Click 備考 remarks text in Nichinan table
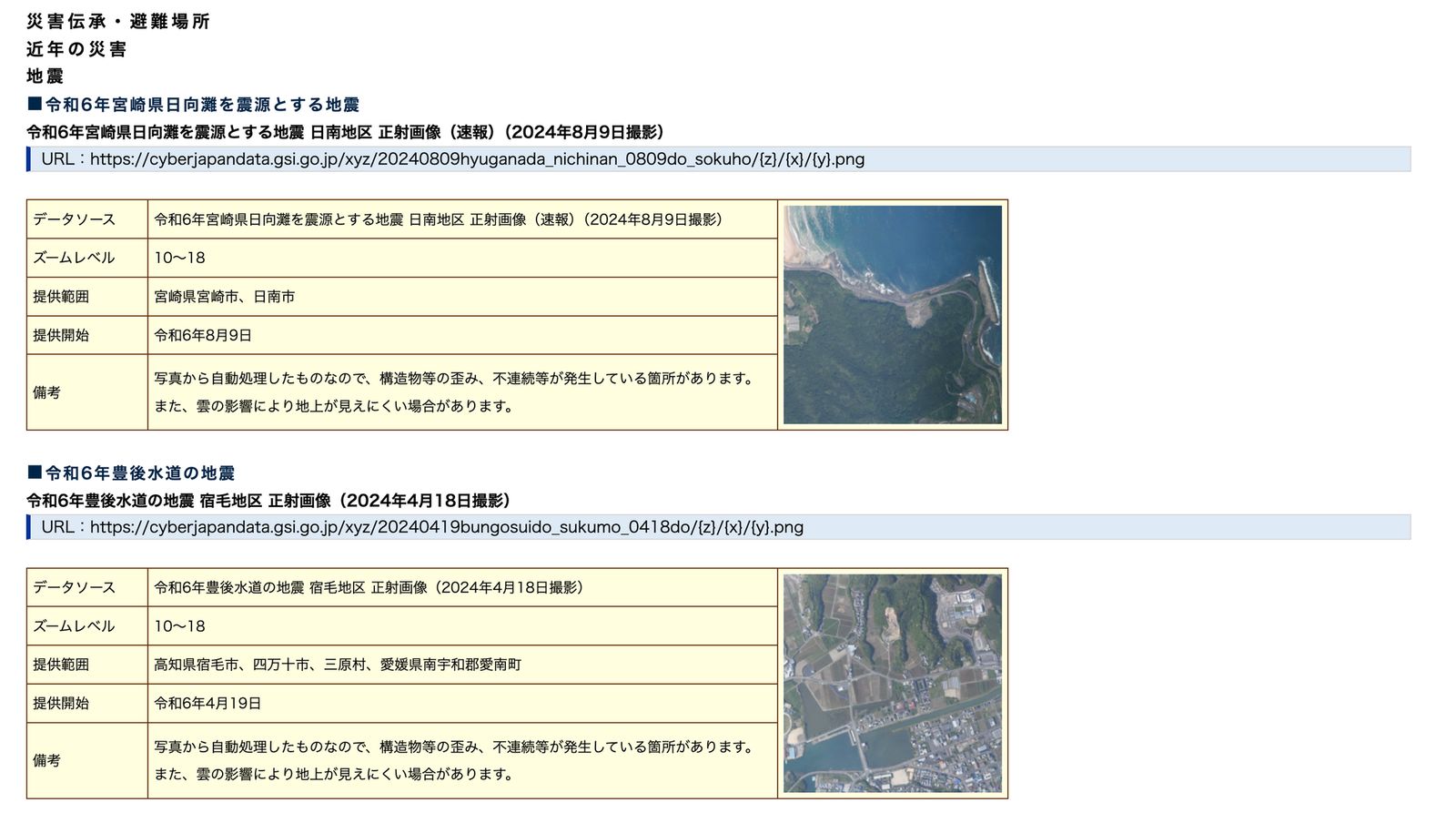 [x=455, y=392]
